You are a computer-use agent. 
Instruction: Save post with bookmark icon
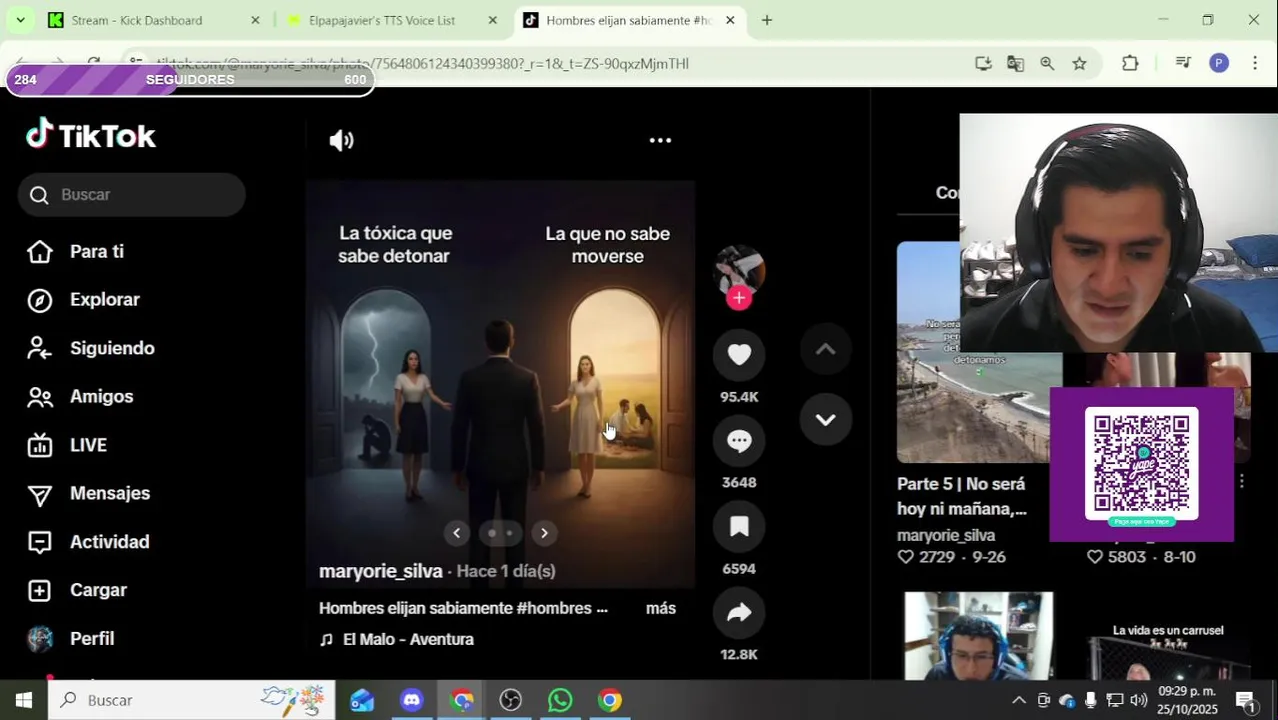click(739, 527)
